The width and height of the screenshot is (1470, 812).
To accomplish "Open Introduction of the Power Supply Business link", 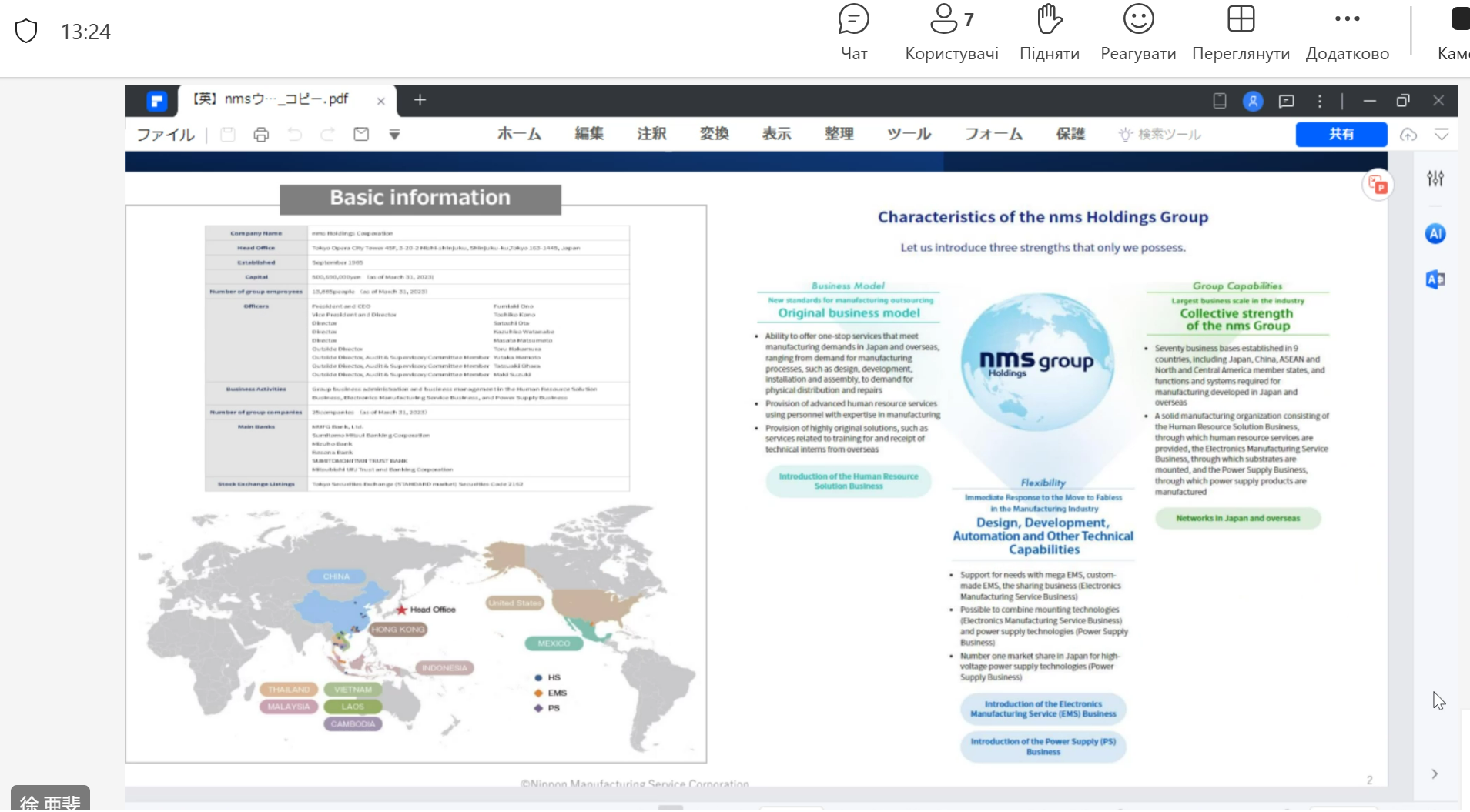I will (1043, 747).
